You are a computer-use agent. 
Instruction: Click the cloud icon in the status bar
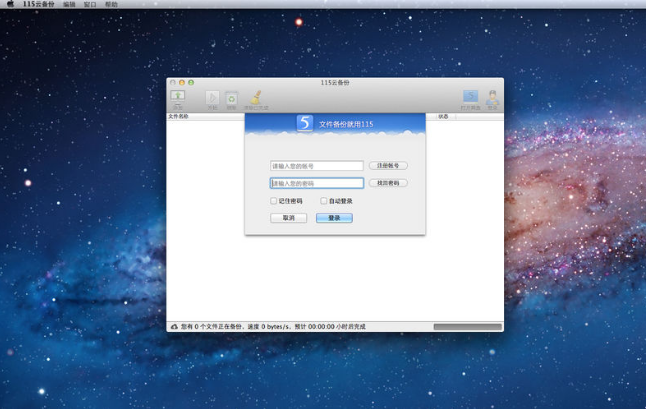point(174,327)
